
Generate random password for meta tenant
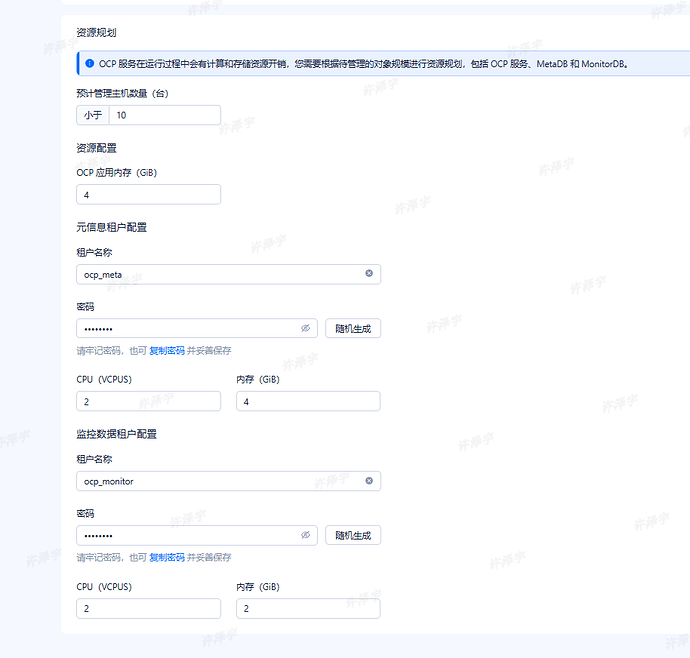(353, 328)
